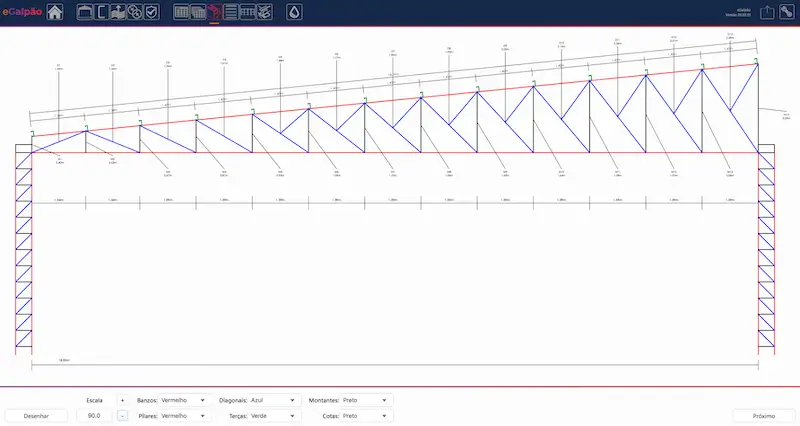This screenshot has height=426, width=800.
Task: Select the active red truss icon
Action: click(x=214, y=12)
